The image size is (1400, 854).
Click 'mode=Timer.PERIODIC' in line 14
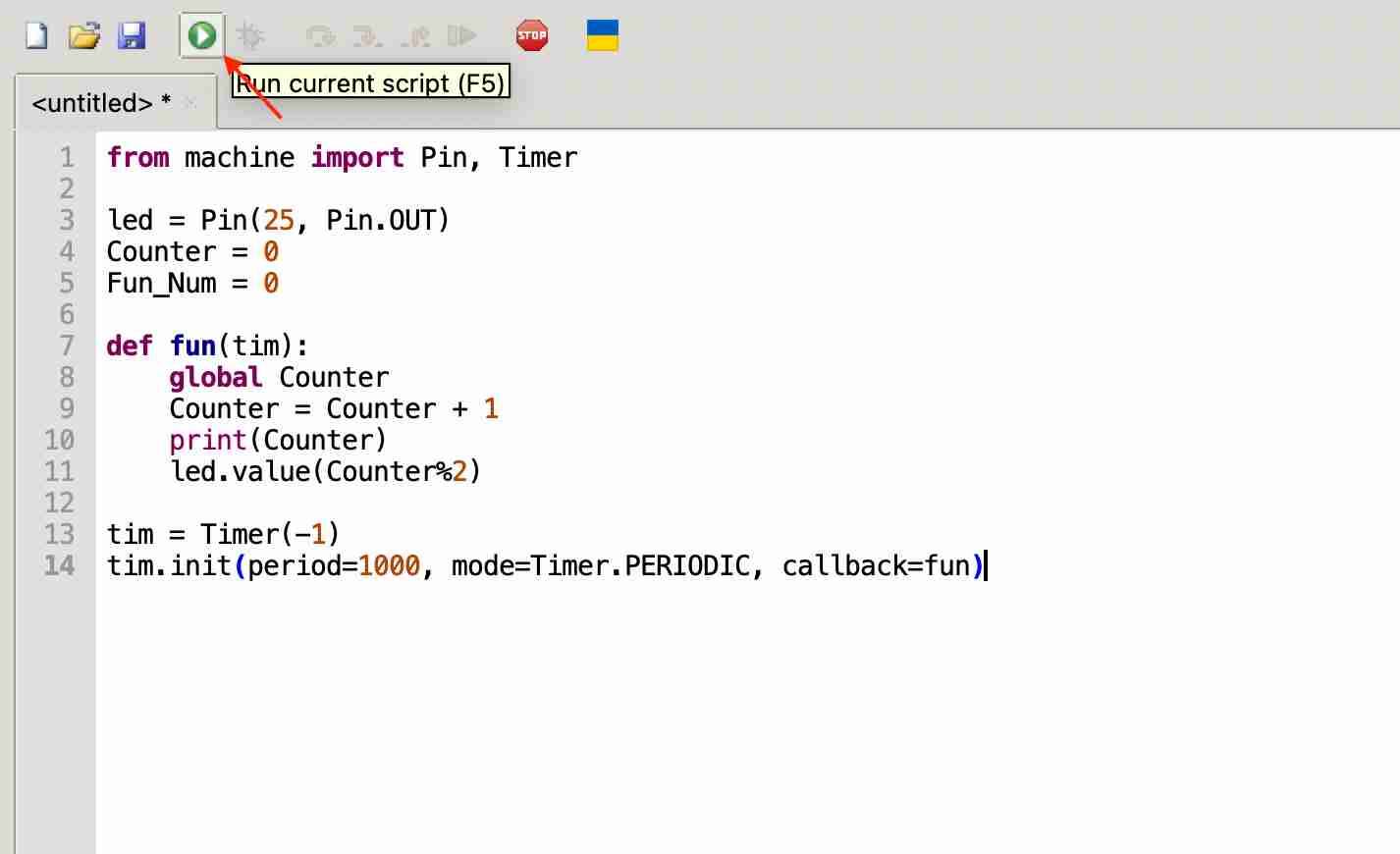601,565
